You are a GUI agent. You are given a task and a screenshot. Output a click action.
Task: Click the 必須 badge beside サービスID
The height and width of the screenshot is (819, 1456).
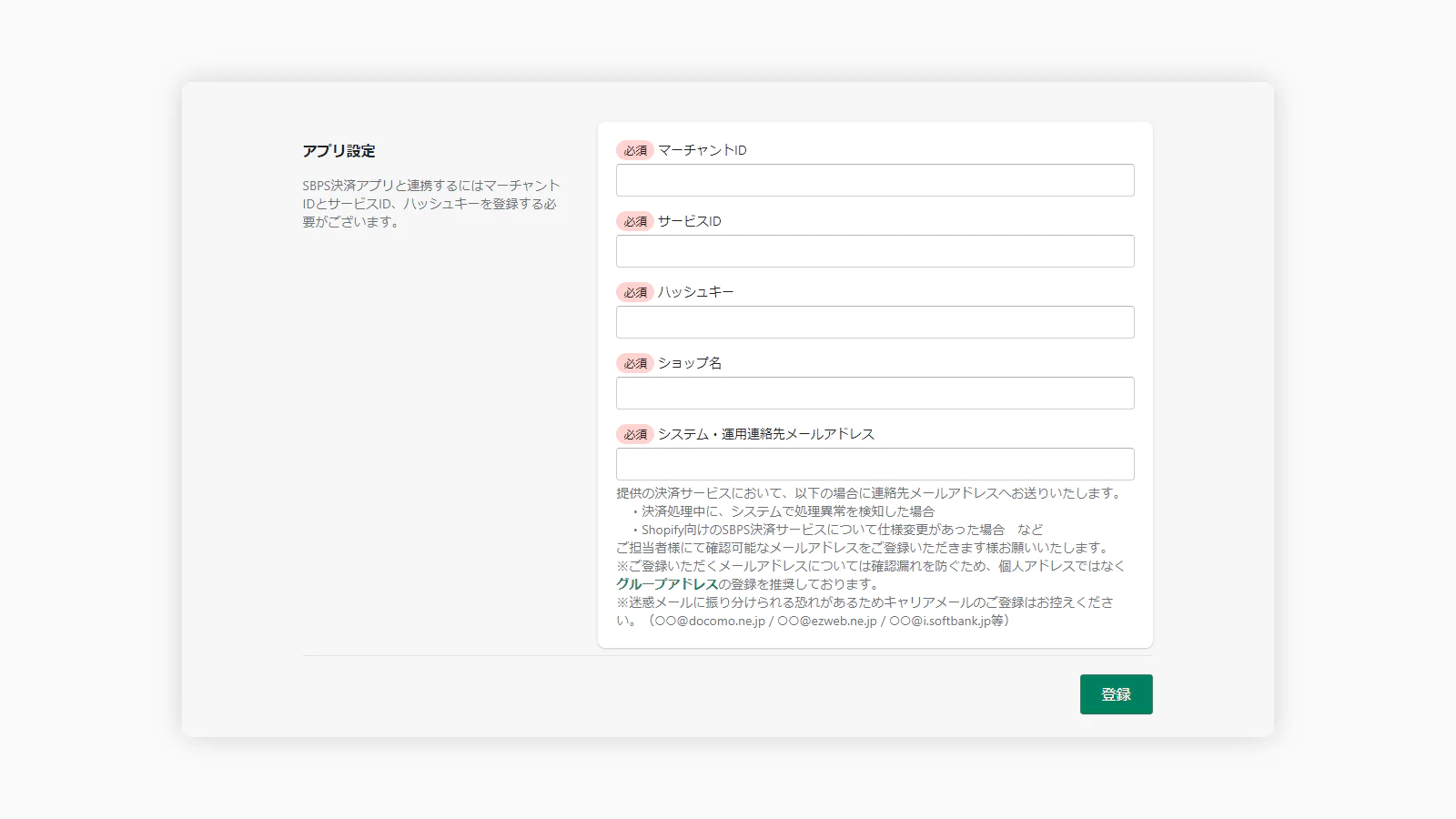634,221
